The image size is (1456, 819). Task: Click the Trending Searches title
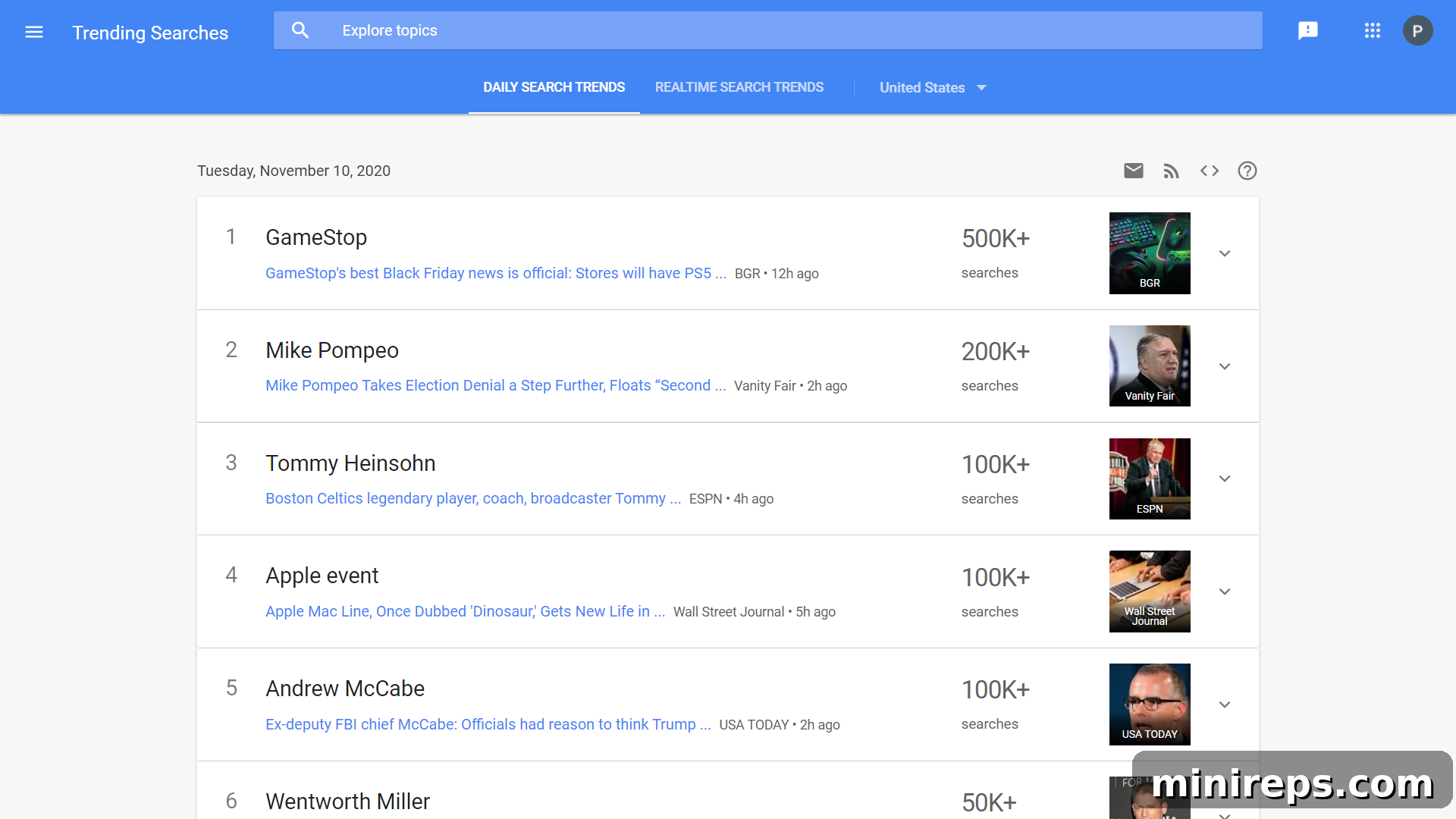click(150, 33)
